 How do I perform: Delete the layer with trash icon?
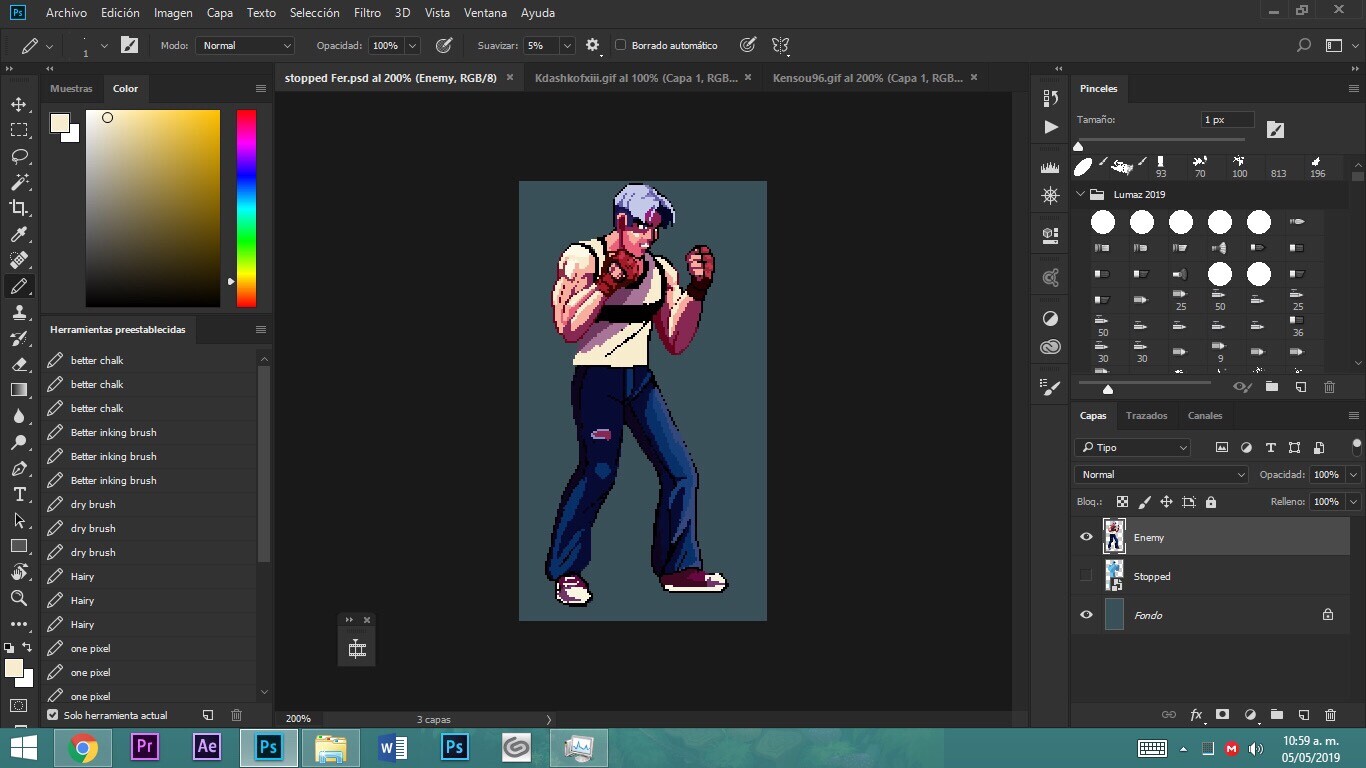[1330, 715]
